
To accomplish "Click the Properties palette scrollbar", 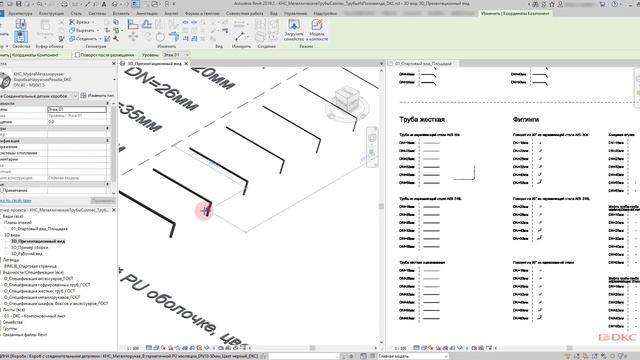I will tap(113, 145).
